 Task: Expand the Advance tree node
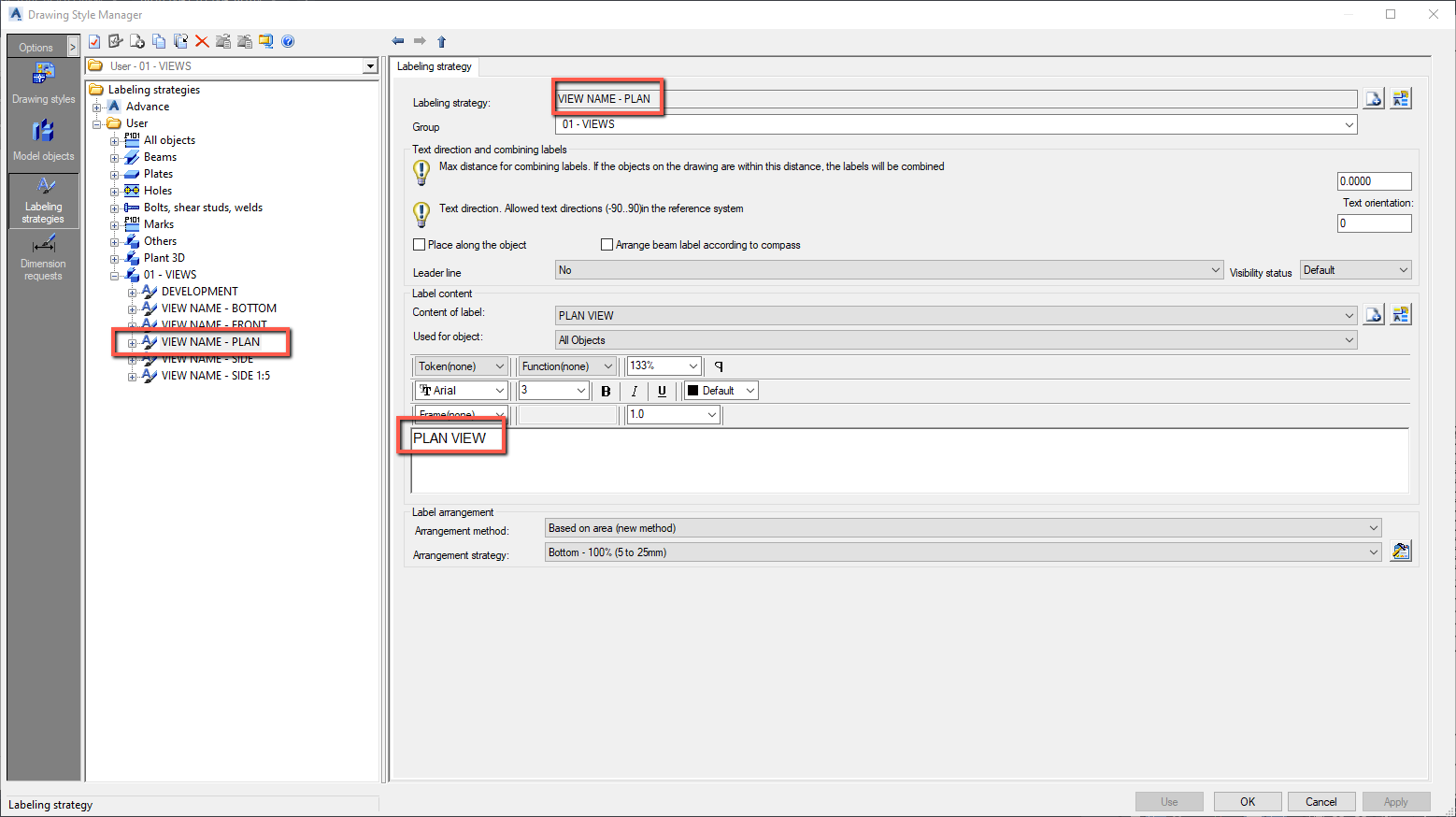[x=96, y=107]
